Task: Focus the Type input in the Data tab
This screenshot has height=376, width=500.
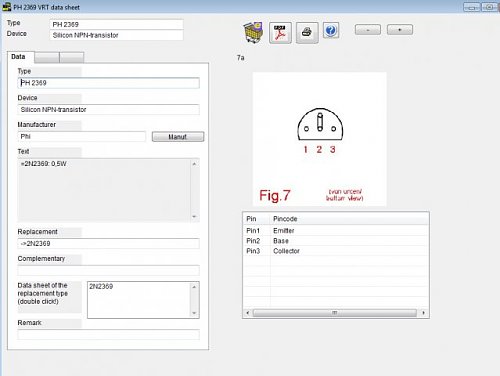Action: [x=108, y=83]
